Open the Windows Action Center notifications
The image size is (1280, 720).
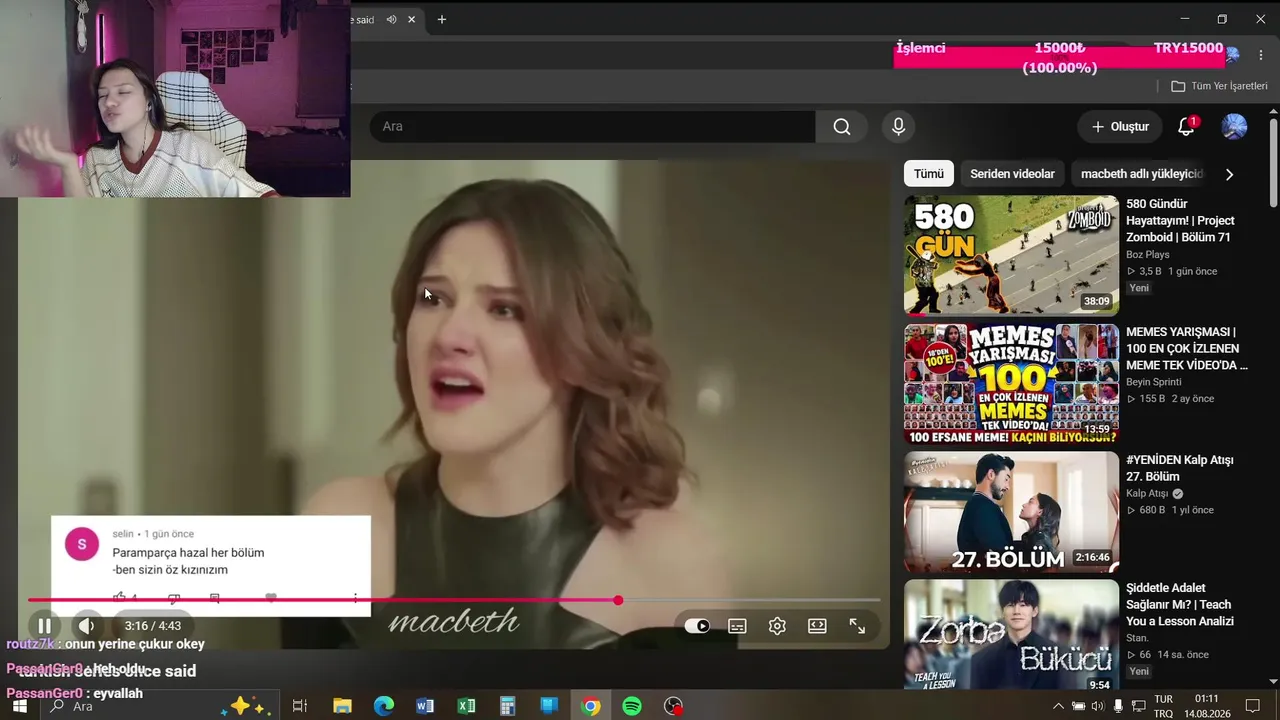(1253, 706)
